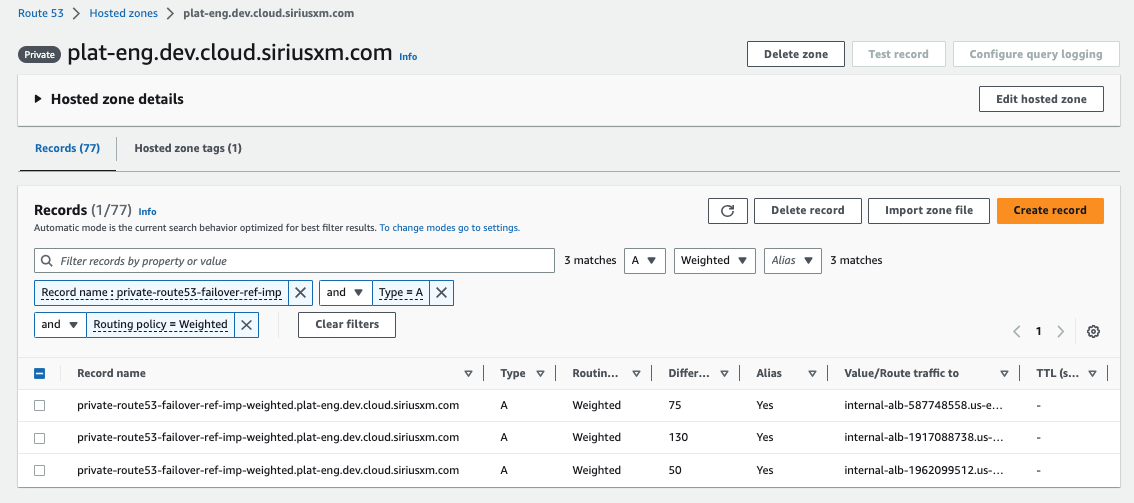Sort by TTL column arrow
This screenshot has height=503, width=1134.
coord(1092,374)
